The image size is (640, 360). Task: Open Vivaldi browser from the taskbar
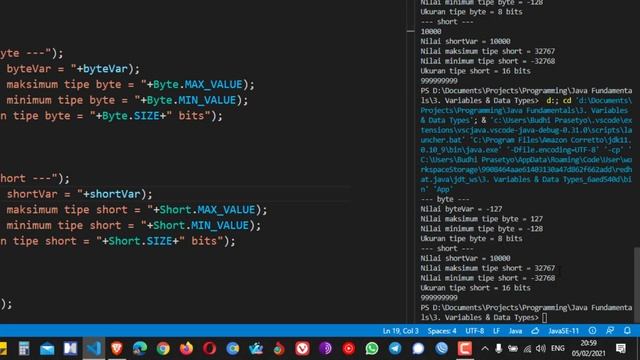pos(302,349)
